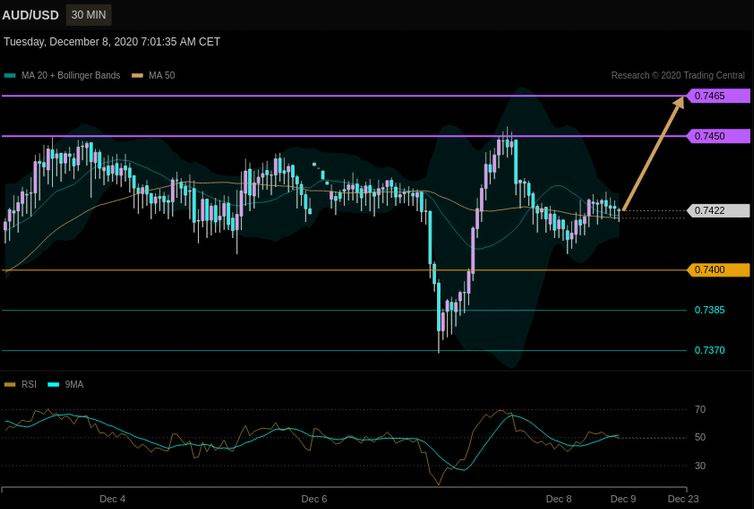
Task: Click the 0.7385 support level text
Action: point(709,310)
